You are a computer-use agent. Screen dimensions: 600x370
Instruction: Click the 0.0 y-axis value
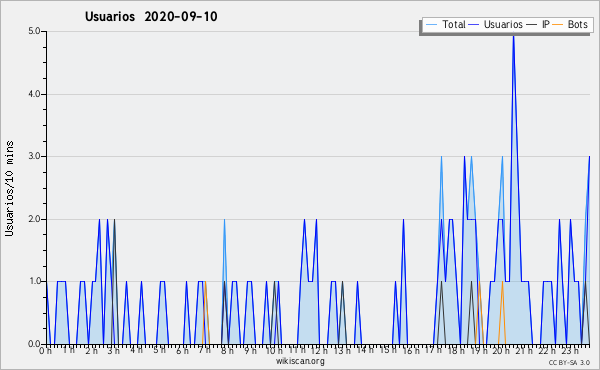[x=34, y=344]
